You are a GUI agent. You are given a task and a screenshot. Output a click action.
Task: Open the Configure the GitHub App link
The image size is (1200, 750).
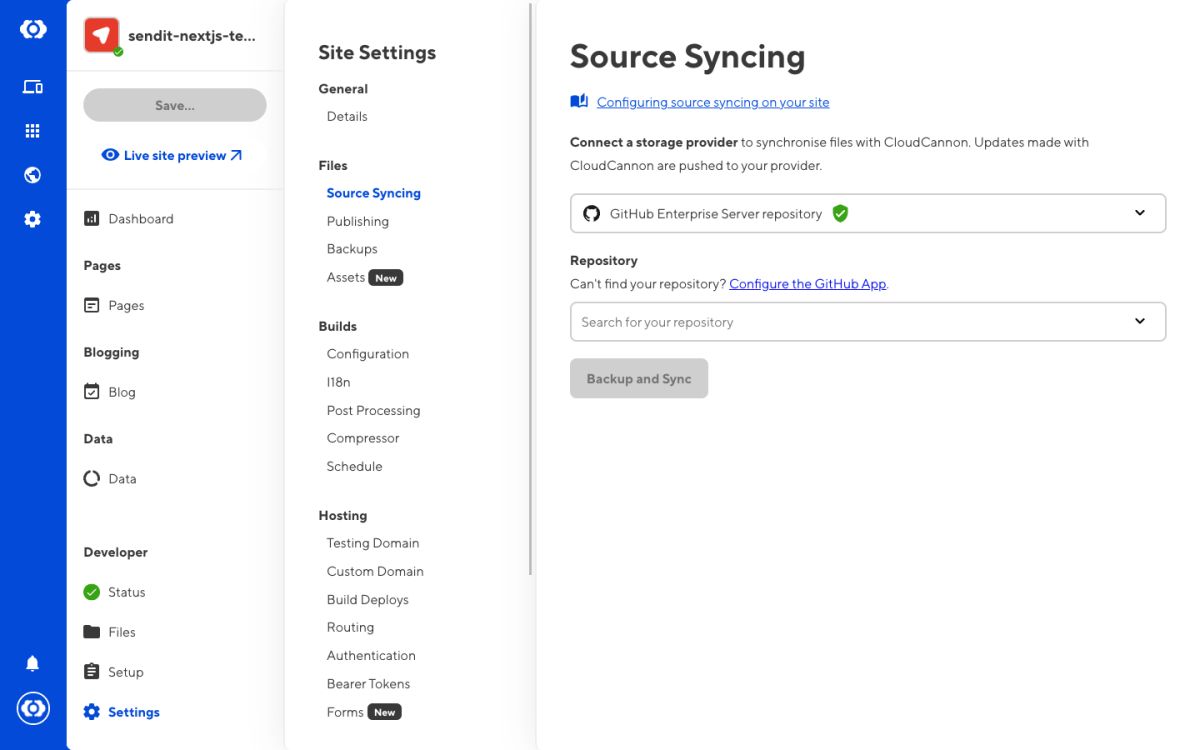pos(807,284)
